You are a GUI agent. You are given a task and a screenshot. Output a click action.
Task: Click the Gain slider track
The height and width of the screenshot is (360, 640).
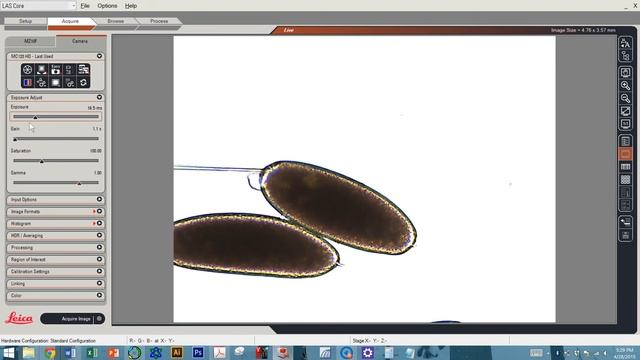tap(56, 139)
